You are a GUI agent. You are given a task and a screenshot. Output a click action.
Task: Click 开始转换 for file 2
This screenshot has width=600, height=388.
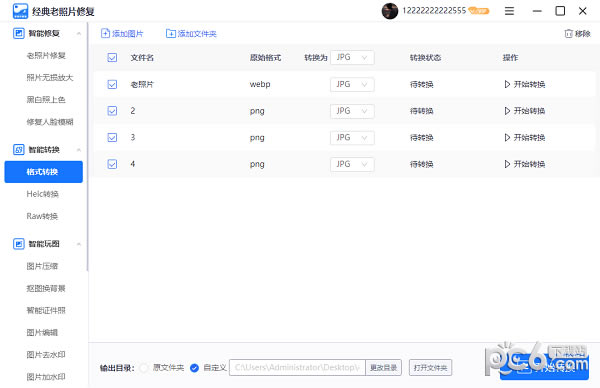tap(525, 111)
